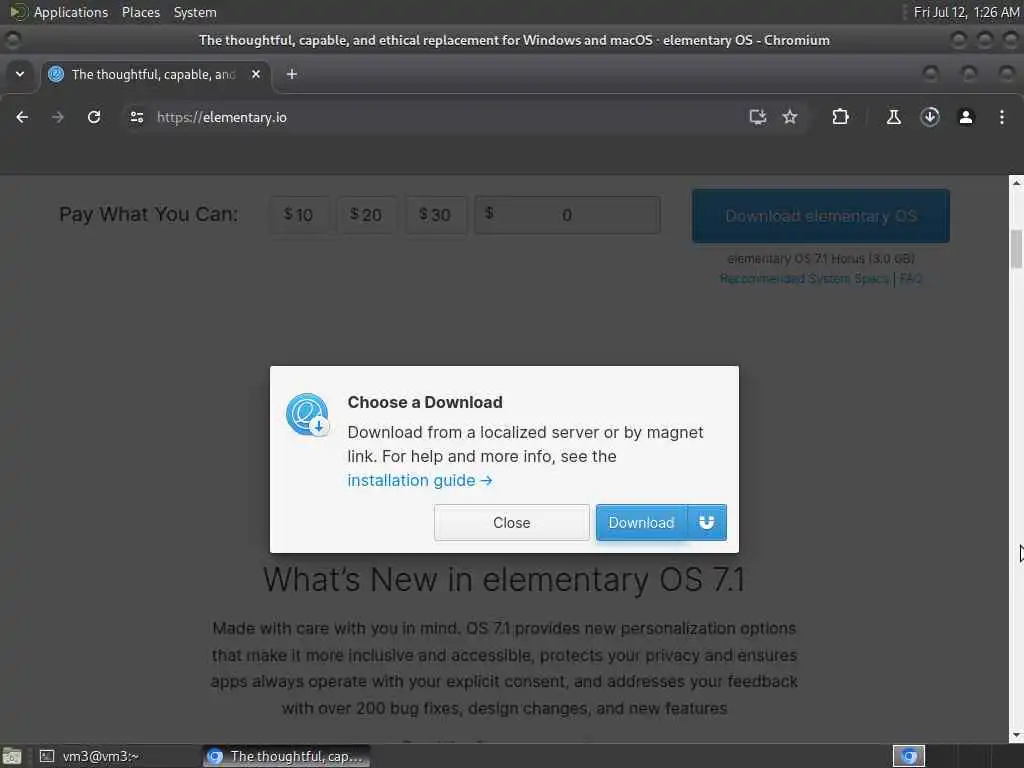
Task: Click the custom amount input field
Action: click(567, 215)
